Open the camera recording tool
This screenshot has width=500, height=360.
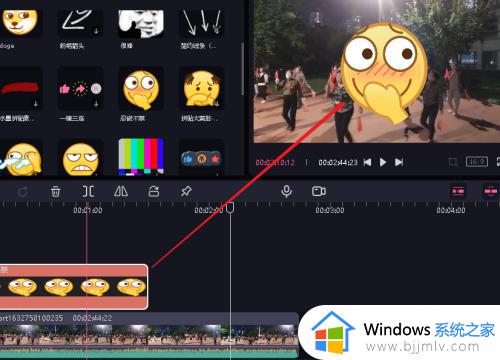pos(319,191)
